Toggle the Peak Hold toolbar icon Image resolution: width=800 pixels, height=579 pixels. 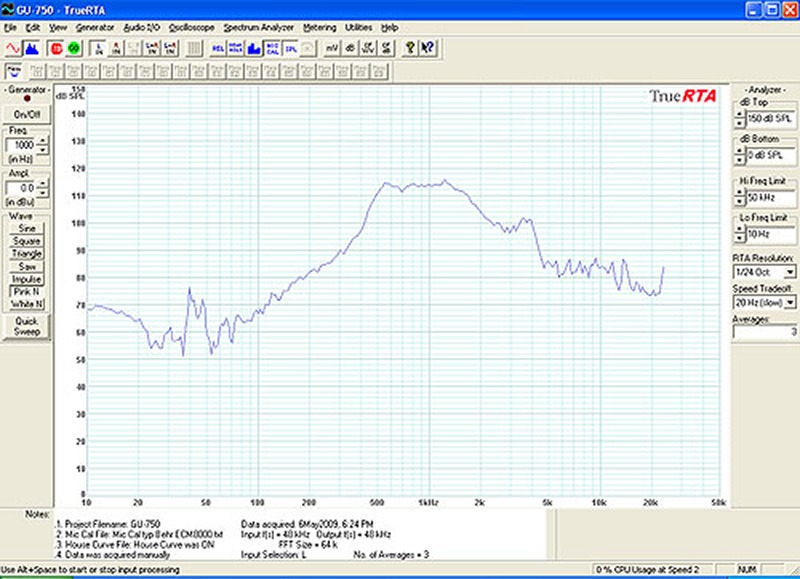click(x=236, y=48)
